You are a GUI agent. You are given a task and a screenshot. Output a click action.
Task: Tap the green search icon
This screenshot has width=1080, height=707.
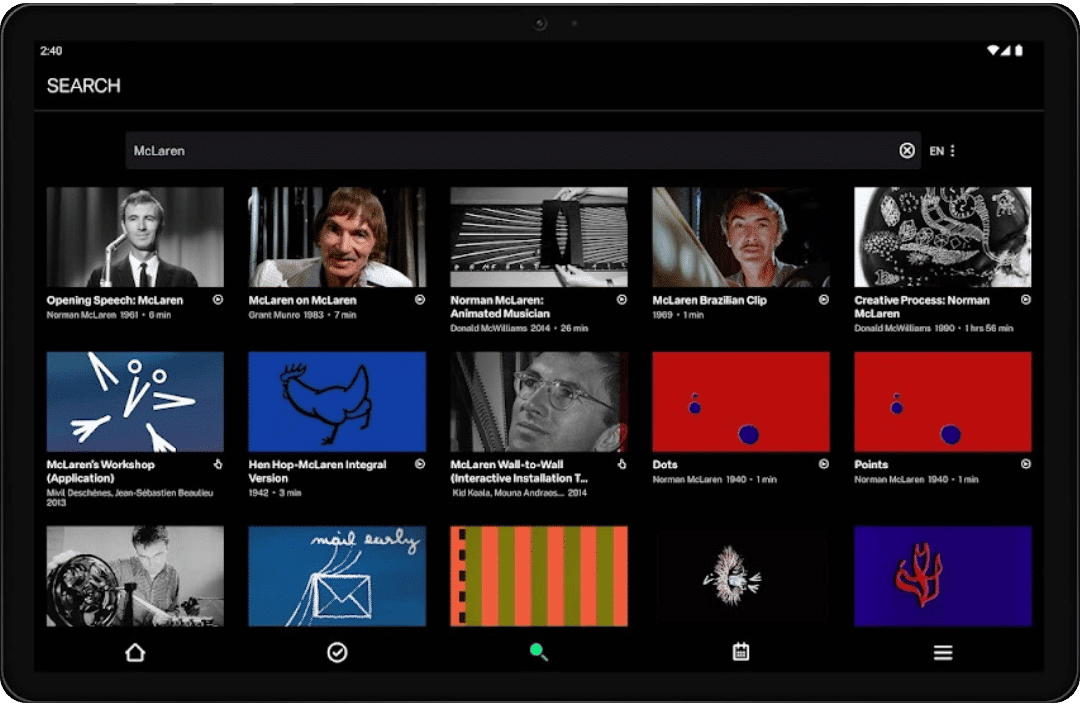[x=539, y=651]
